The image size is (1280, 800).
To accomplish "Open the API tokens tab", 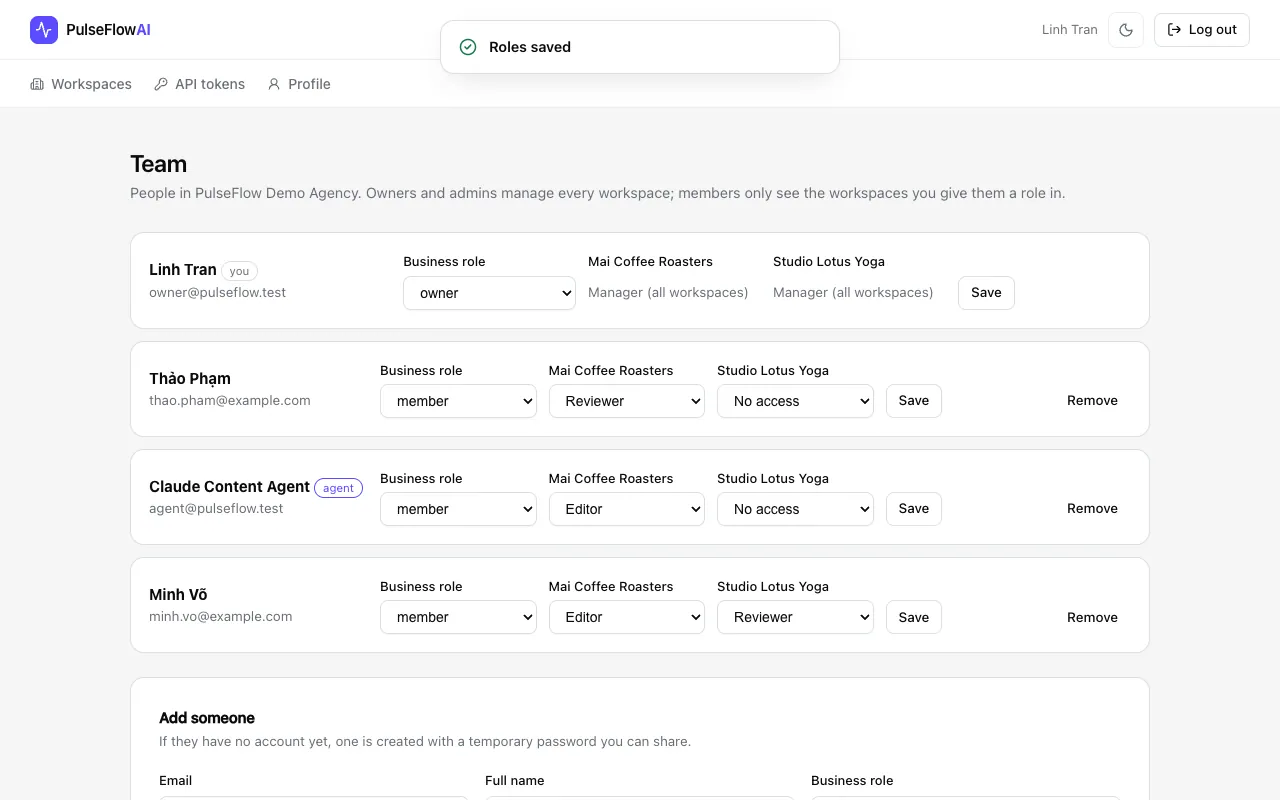I will tap(199, 84).
